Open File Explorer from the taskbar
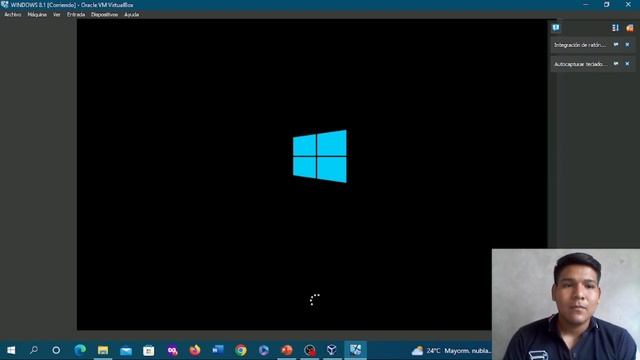 [x=103, y=350]
